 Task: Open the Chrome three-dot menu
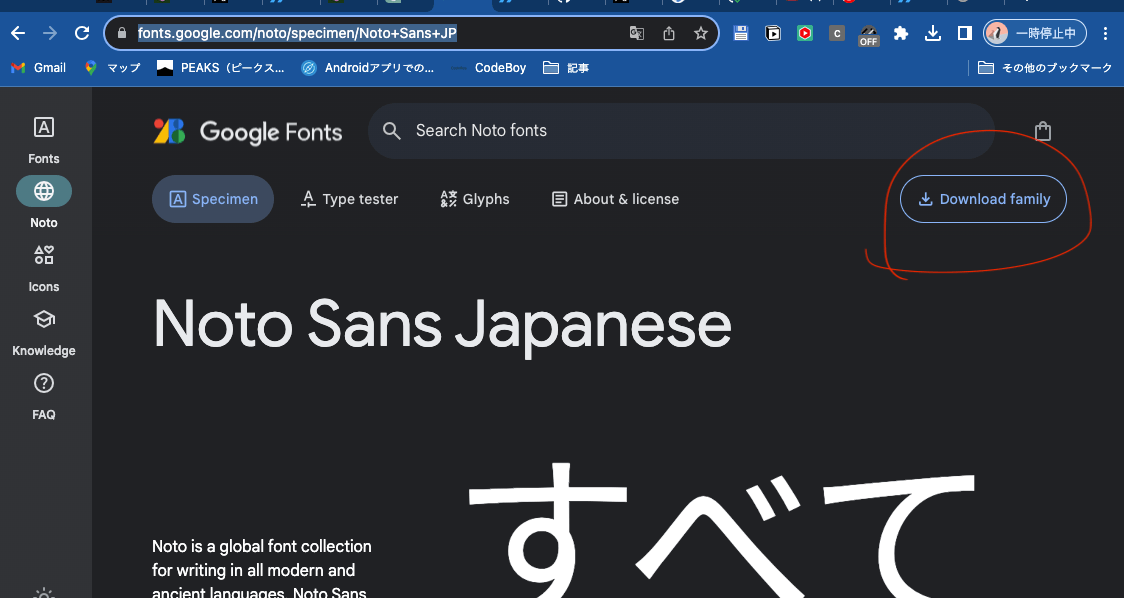click(x=1105, y=33)
